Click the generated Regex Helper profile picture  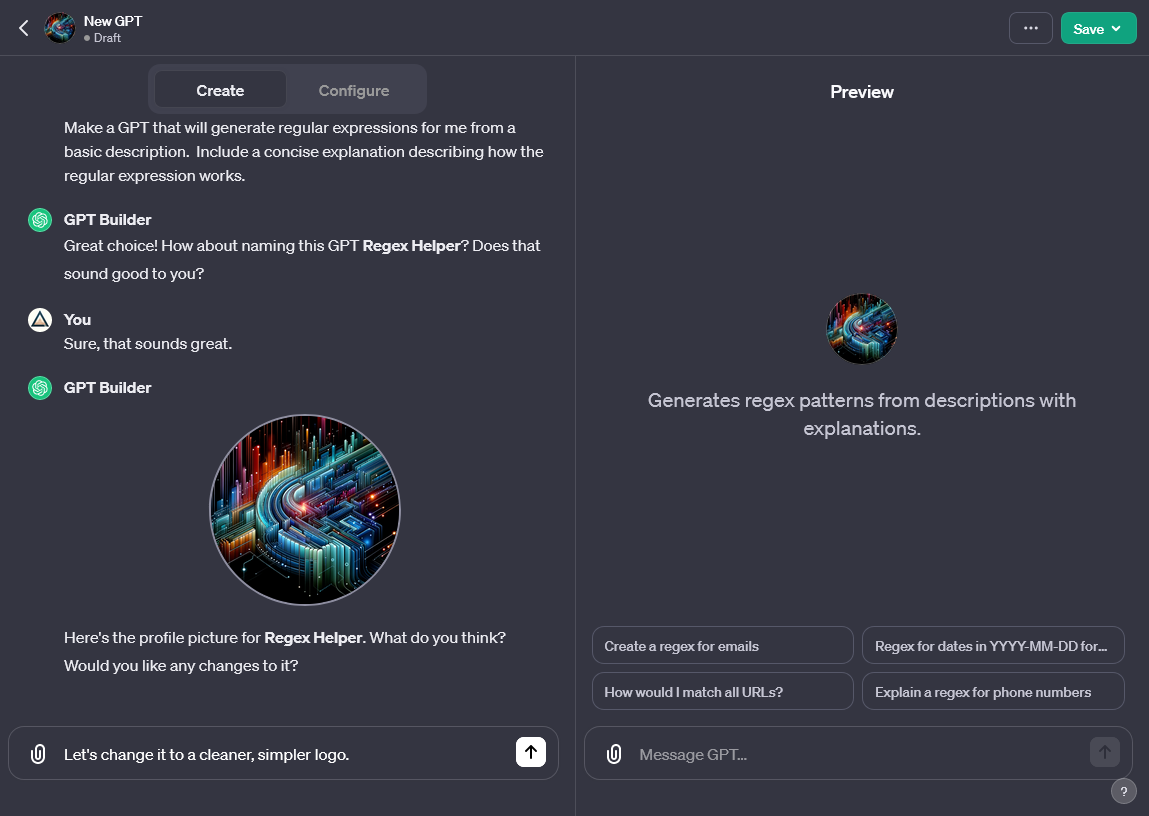305,510
